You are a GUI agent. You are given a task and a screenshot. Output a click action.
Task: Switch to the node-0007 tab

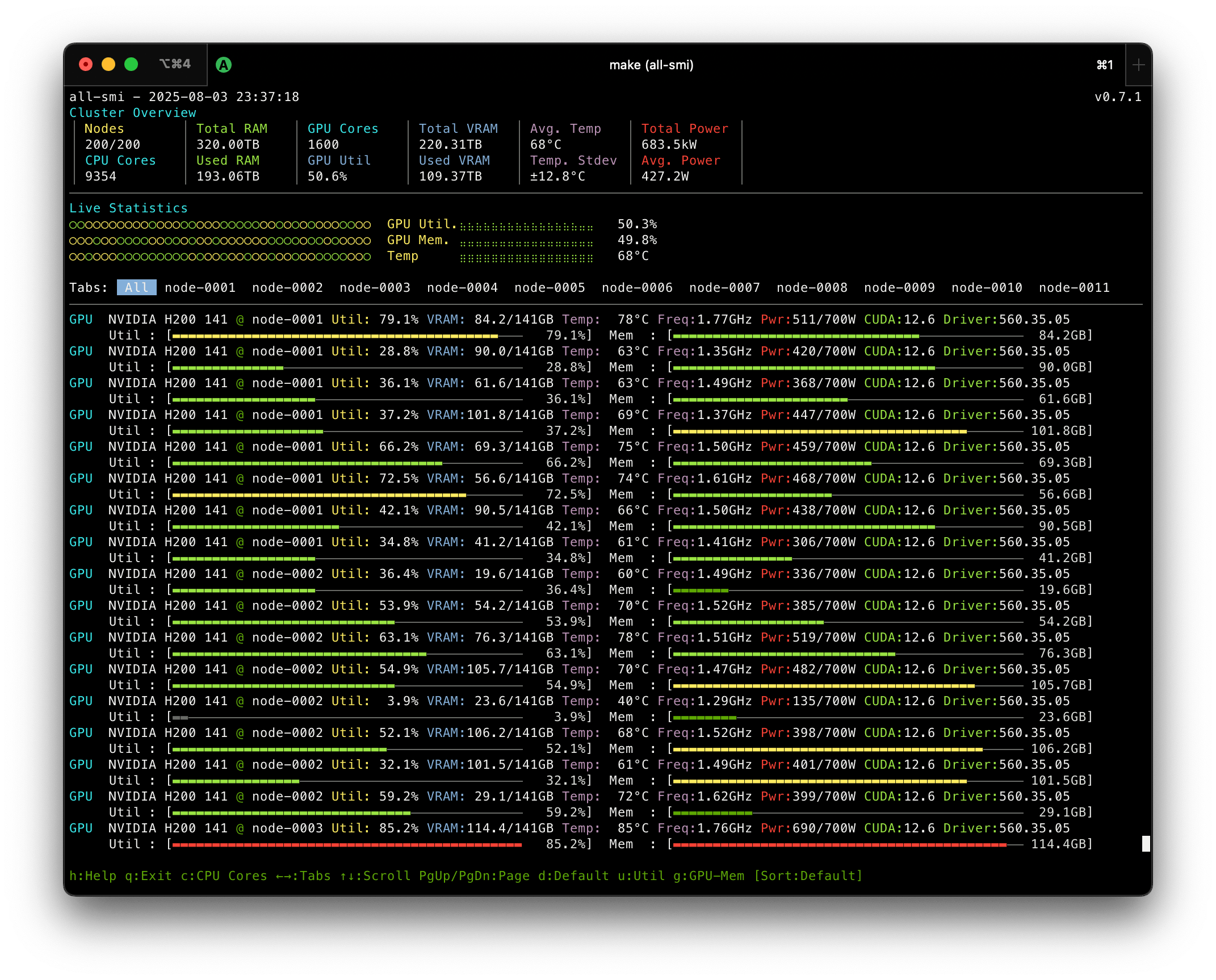click(x=725, y=287)
